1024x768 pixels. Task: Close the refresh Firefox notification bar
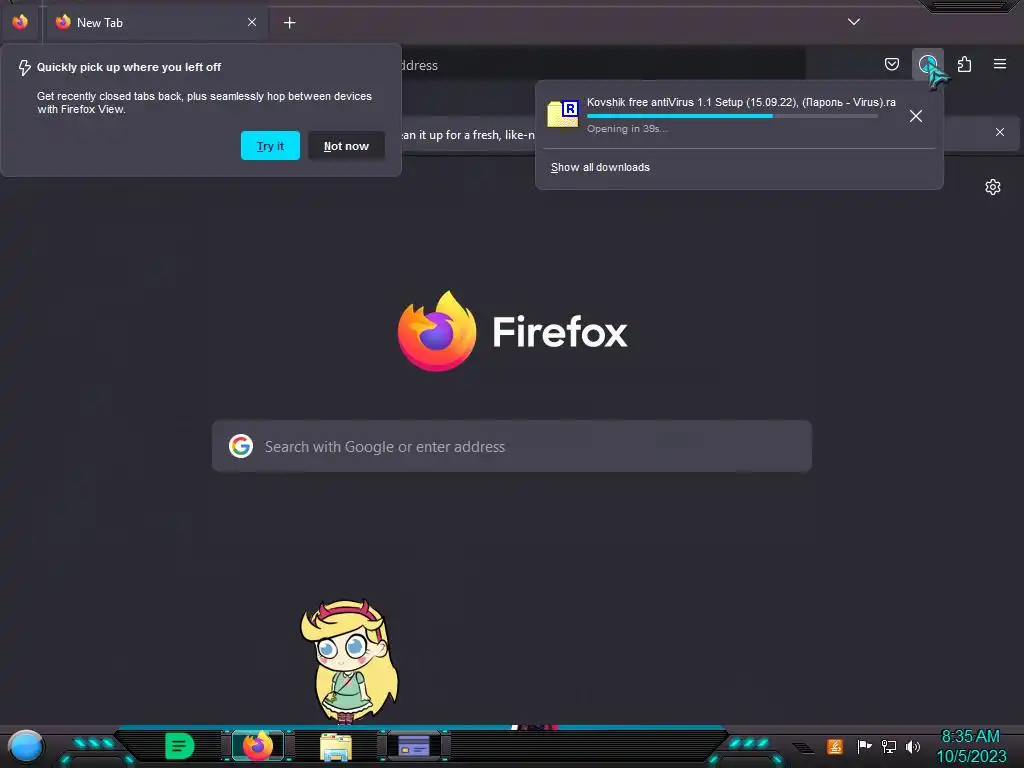[1000, 132]
